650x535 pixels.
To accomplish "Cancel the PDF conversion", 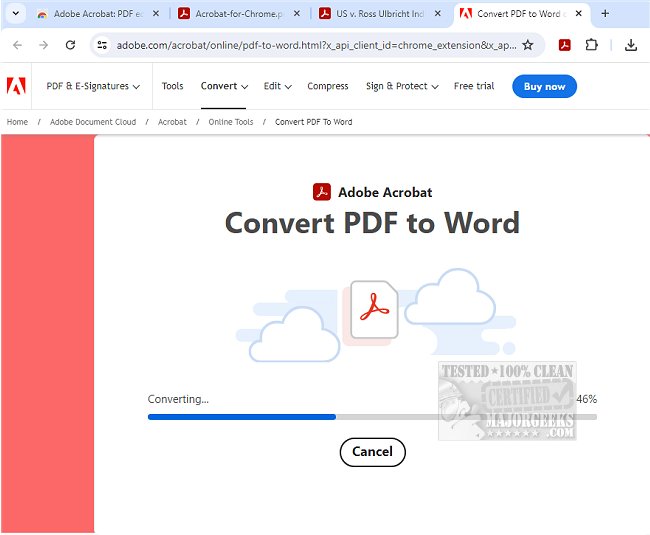I will (x=373, y=452).
